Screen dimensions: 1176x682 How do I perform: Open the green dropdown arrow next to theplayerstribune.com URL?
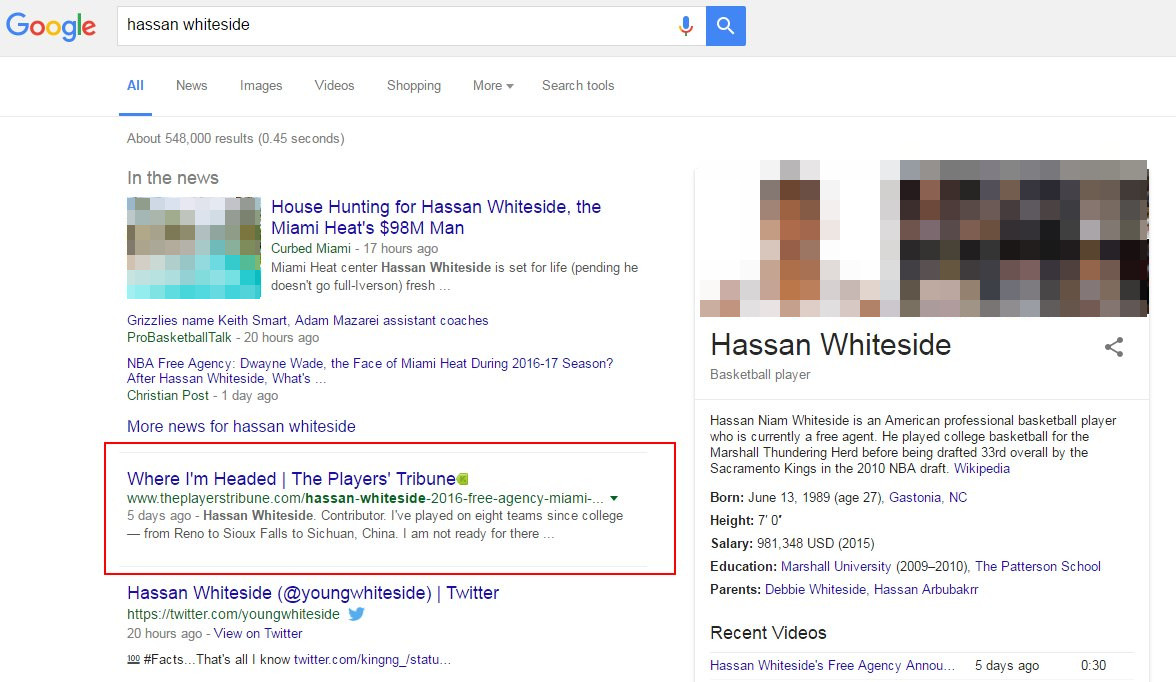point(613,497)
